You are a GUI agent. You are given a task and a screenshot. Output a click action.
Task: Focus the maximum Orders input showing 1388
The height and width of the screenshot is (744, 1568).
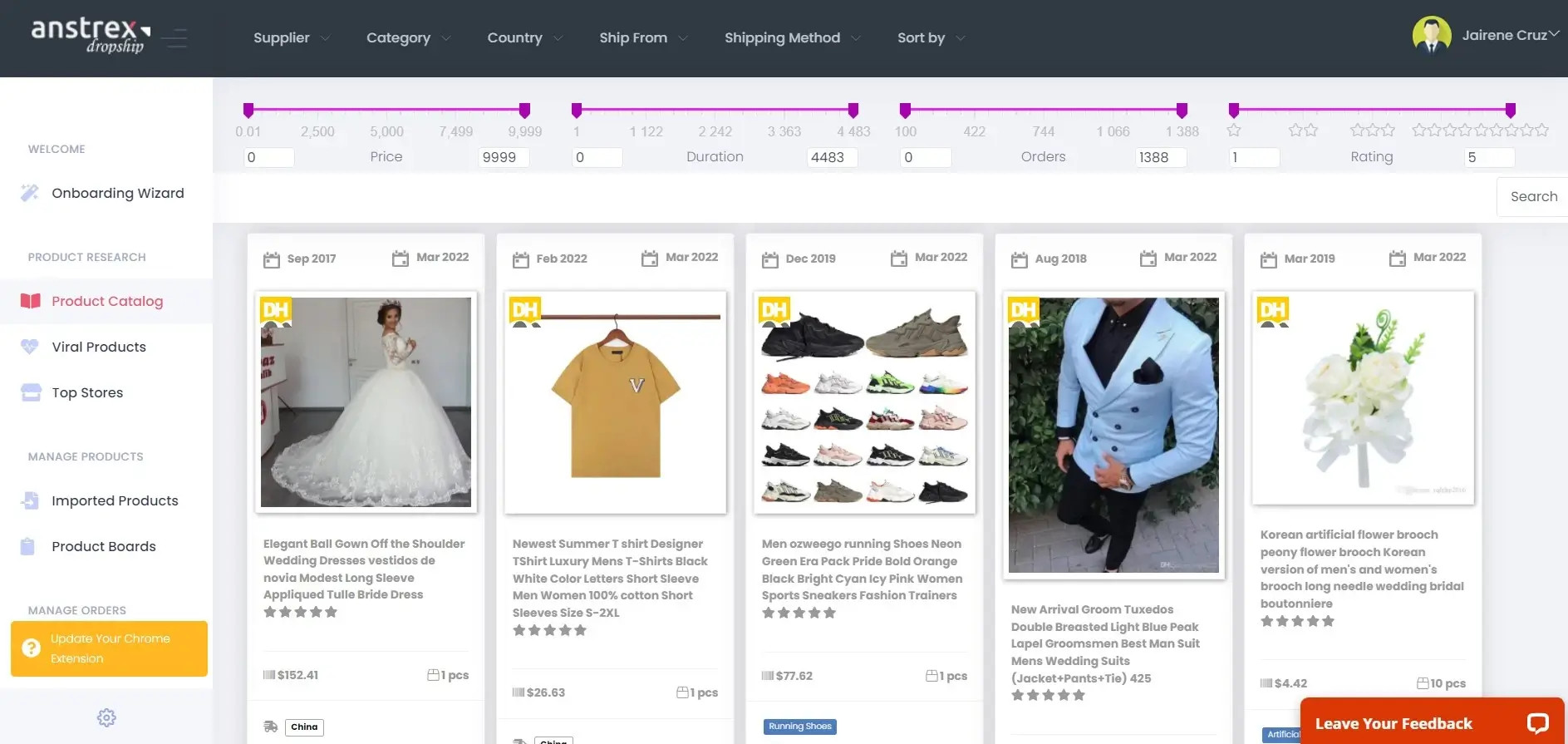coord(1161,157)
